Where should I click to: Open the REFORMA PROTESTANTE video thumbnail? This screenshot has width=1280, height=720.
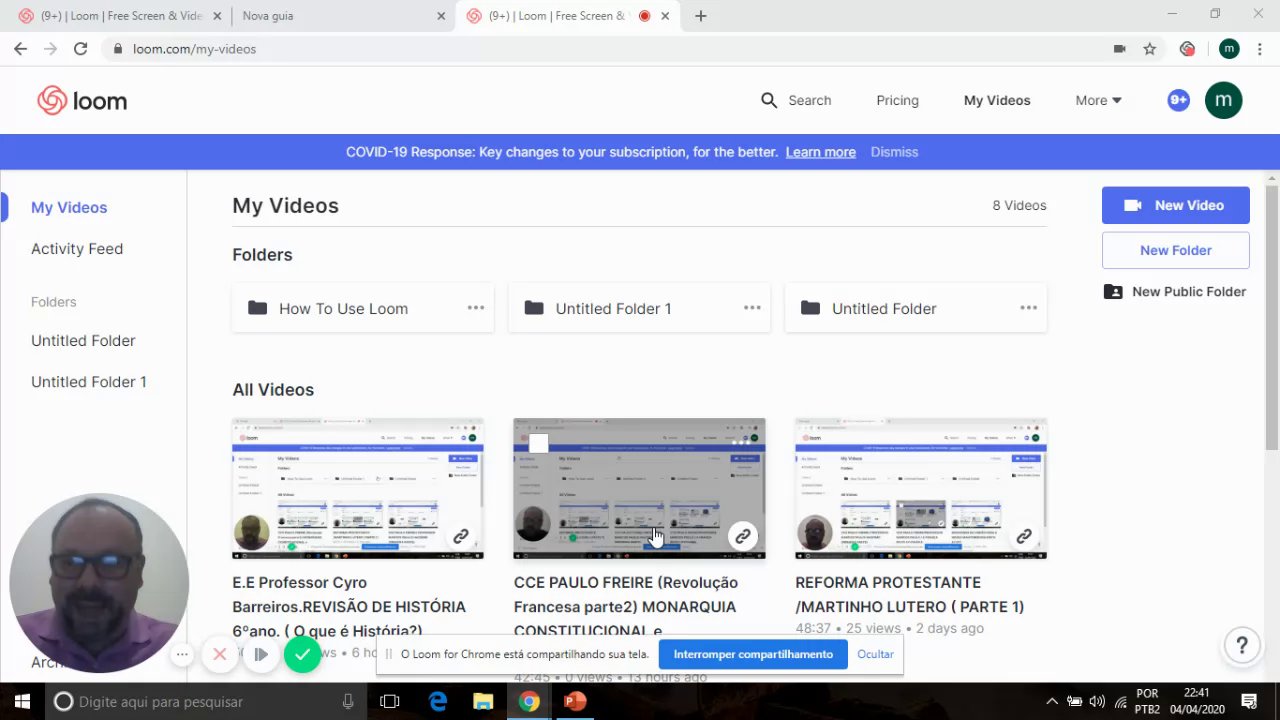[921, 489]
